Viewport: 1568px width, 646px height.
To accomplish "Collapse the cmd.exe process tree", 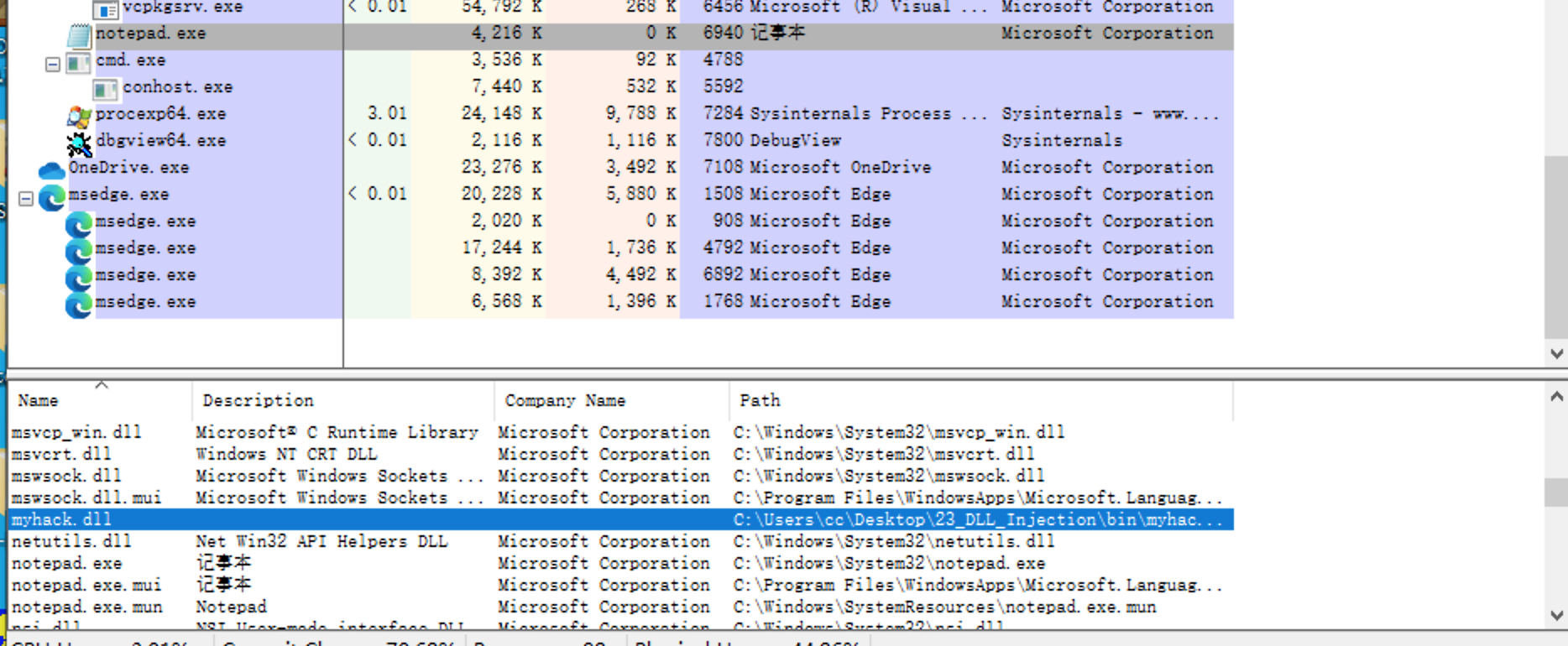I will click(x=52, y=64).
